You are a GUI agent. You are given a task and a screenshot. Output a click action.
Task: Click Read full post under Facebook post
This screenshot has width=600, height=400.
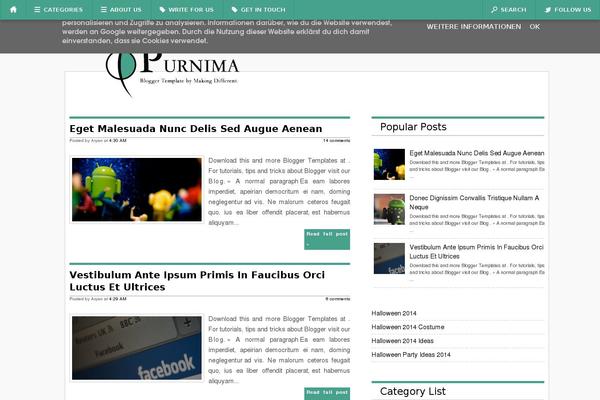(x=327, y=393)
